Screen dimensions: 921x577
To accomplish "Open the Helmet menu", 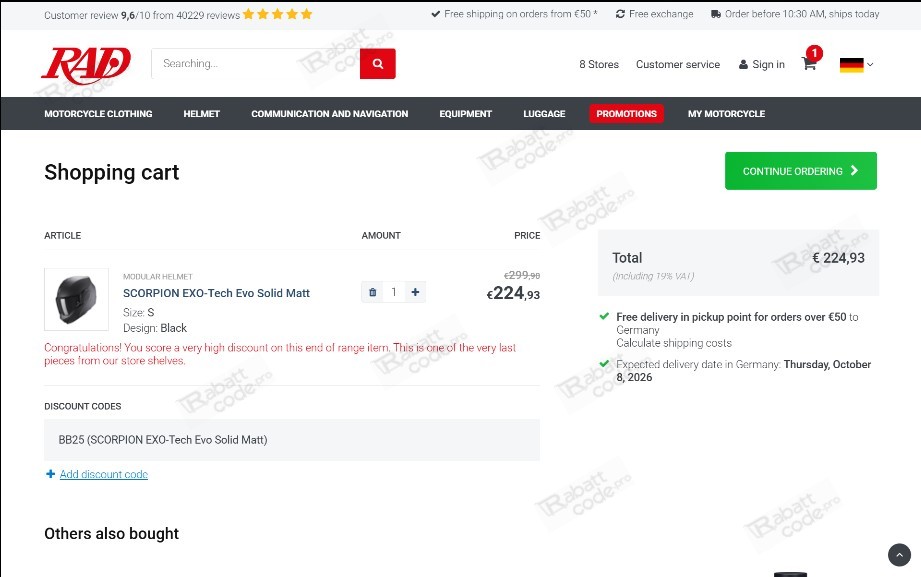I will click(201, 114).
